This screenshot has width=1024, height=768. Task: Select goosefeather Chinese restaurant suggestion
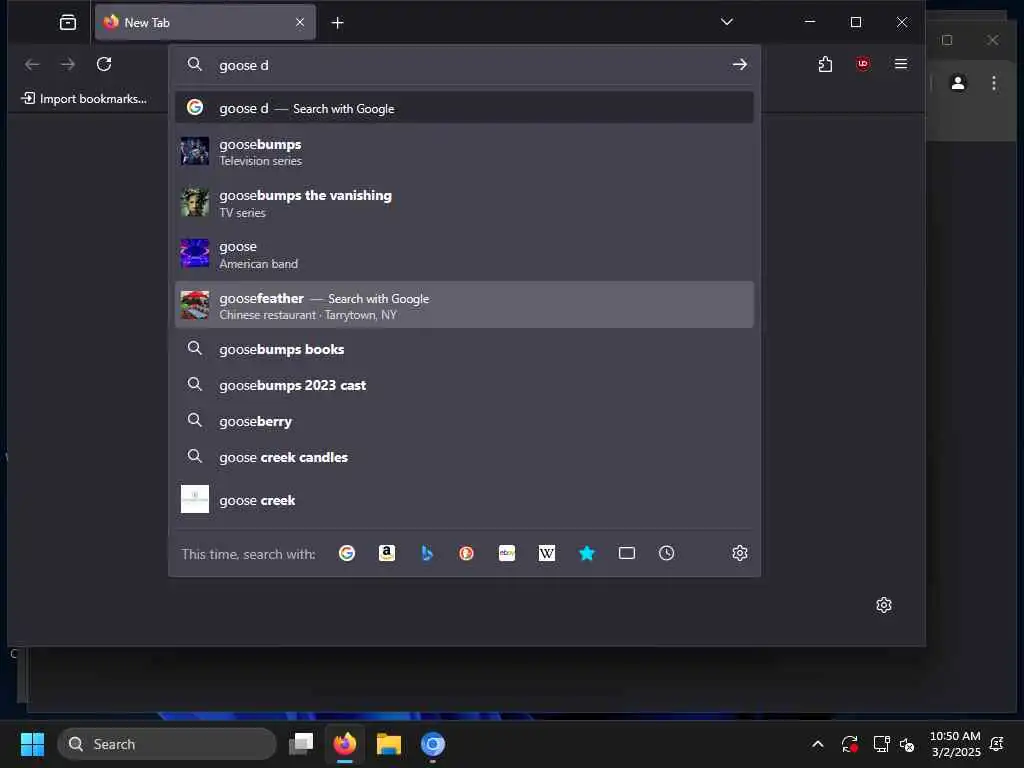coord(464,305)
